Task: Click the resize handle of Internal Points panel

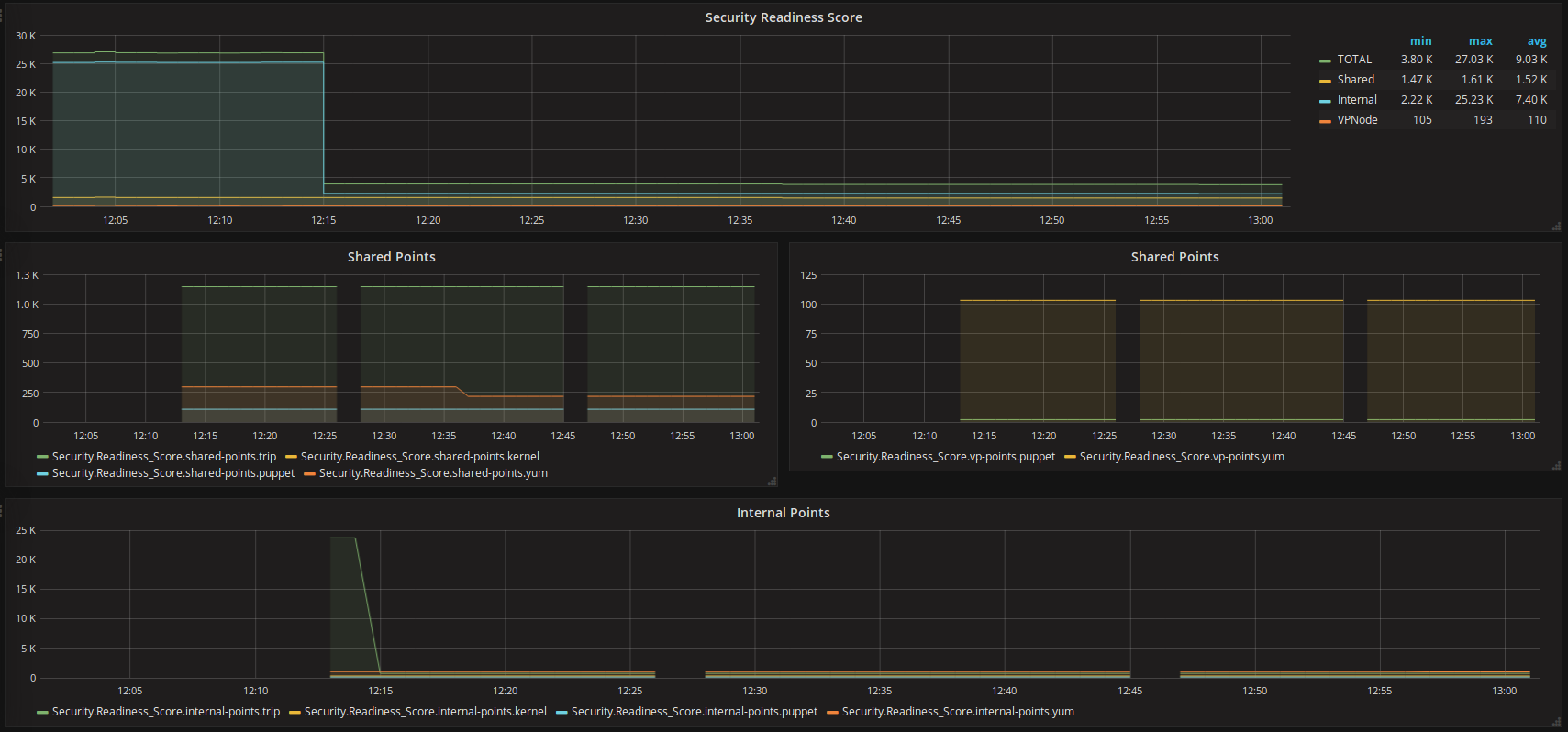Action: pyautogui.click(x=1556, y=723)
